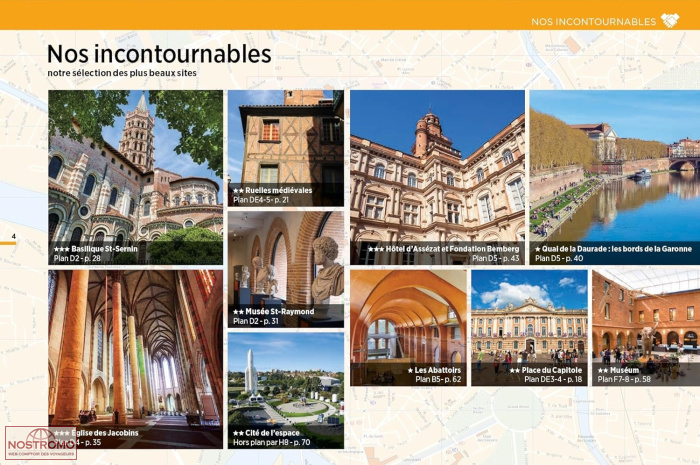Screen dimensions: 700x465
Task: Open the Musée St-Raymond image
Action: click(x=286, y=270)
